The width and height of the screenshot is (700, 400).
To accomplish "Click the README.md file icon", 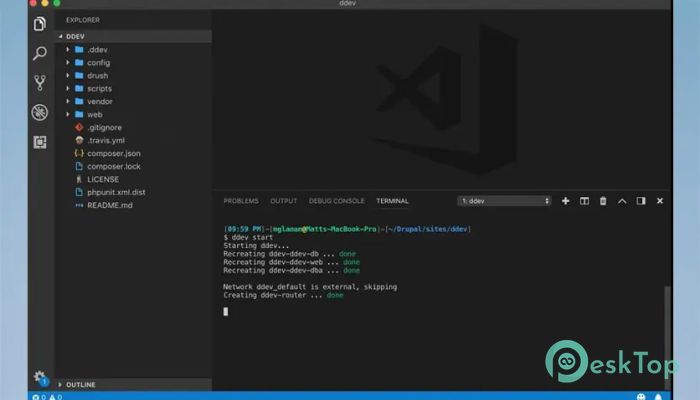I will pos(79,205).
